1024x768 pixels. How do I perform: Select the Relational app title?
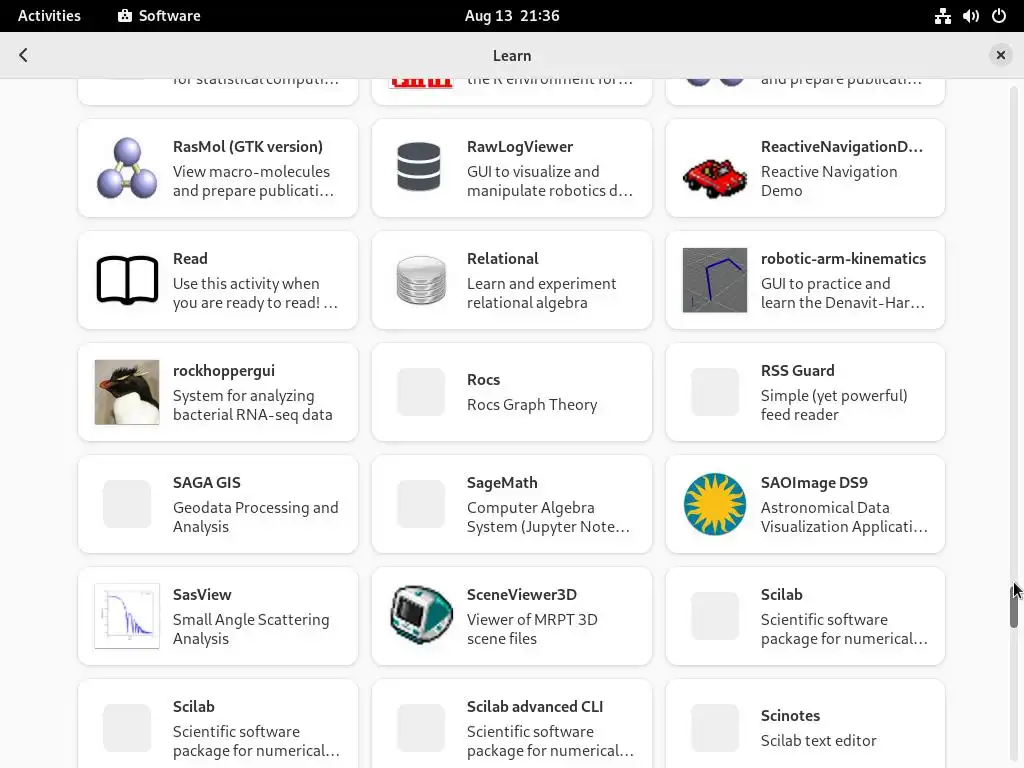pyautogui.click(x=503, y=259)
